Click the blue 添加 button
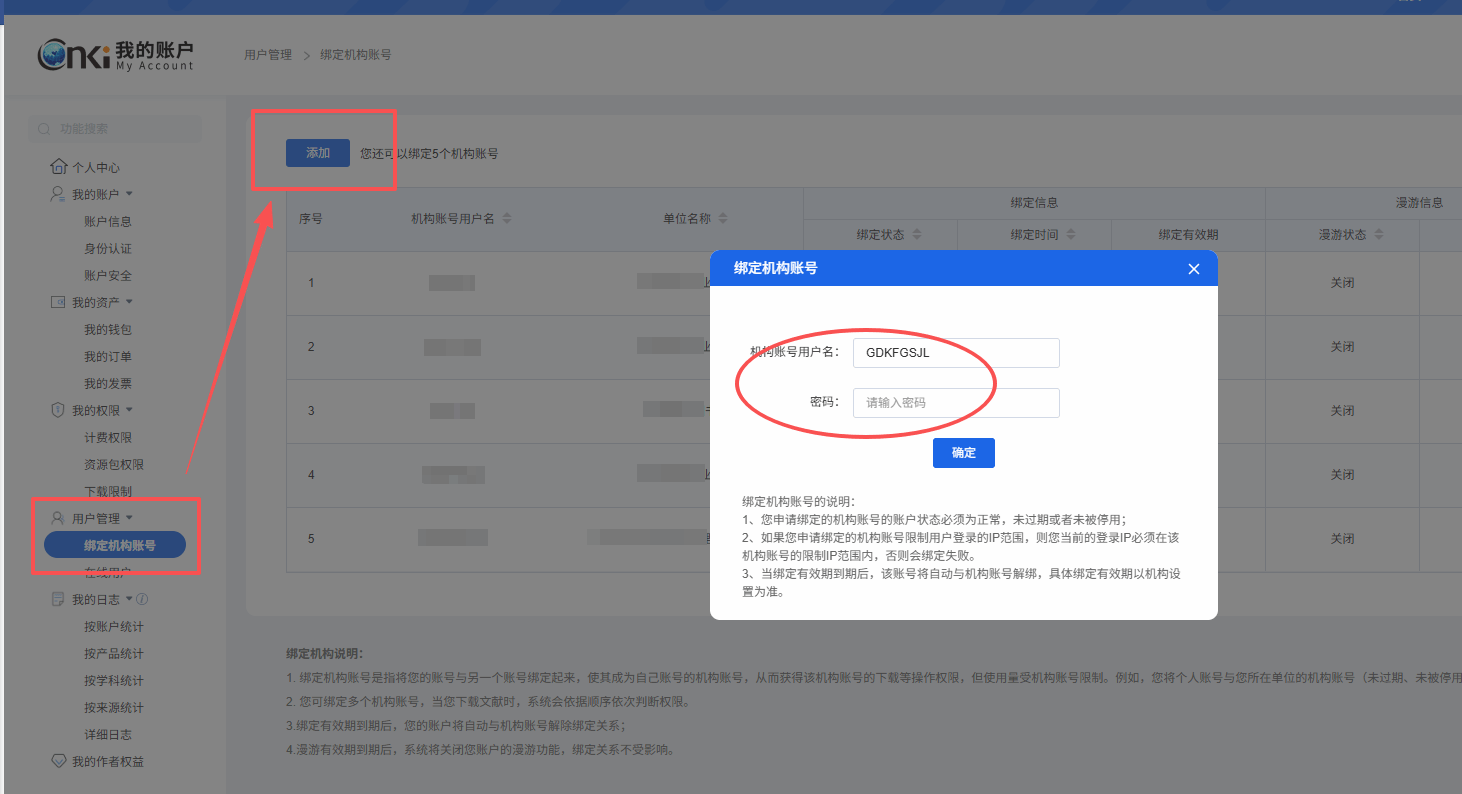The height and width of the screenshot is (794, 1462). pos(318,153)
